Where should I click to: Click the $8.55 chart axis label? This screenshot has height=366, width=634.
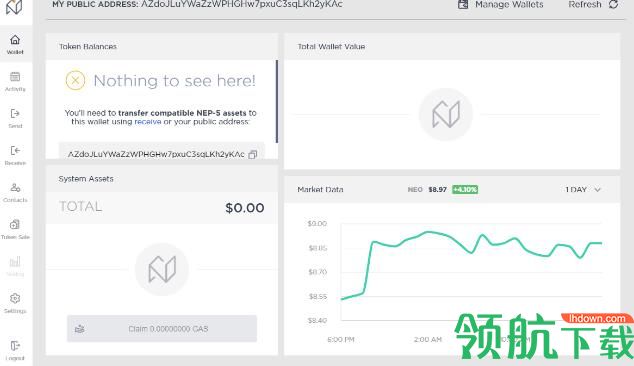318,296
